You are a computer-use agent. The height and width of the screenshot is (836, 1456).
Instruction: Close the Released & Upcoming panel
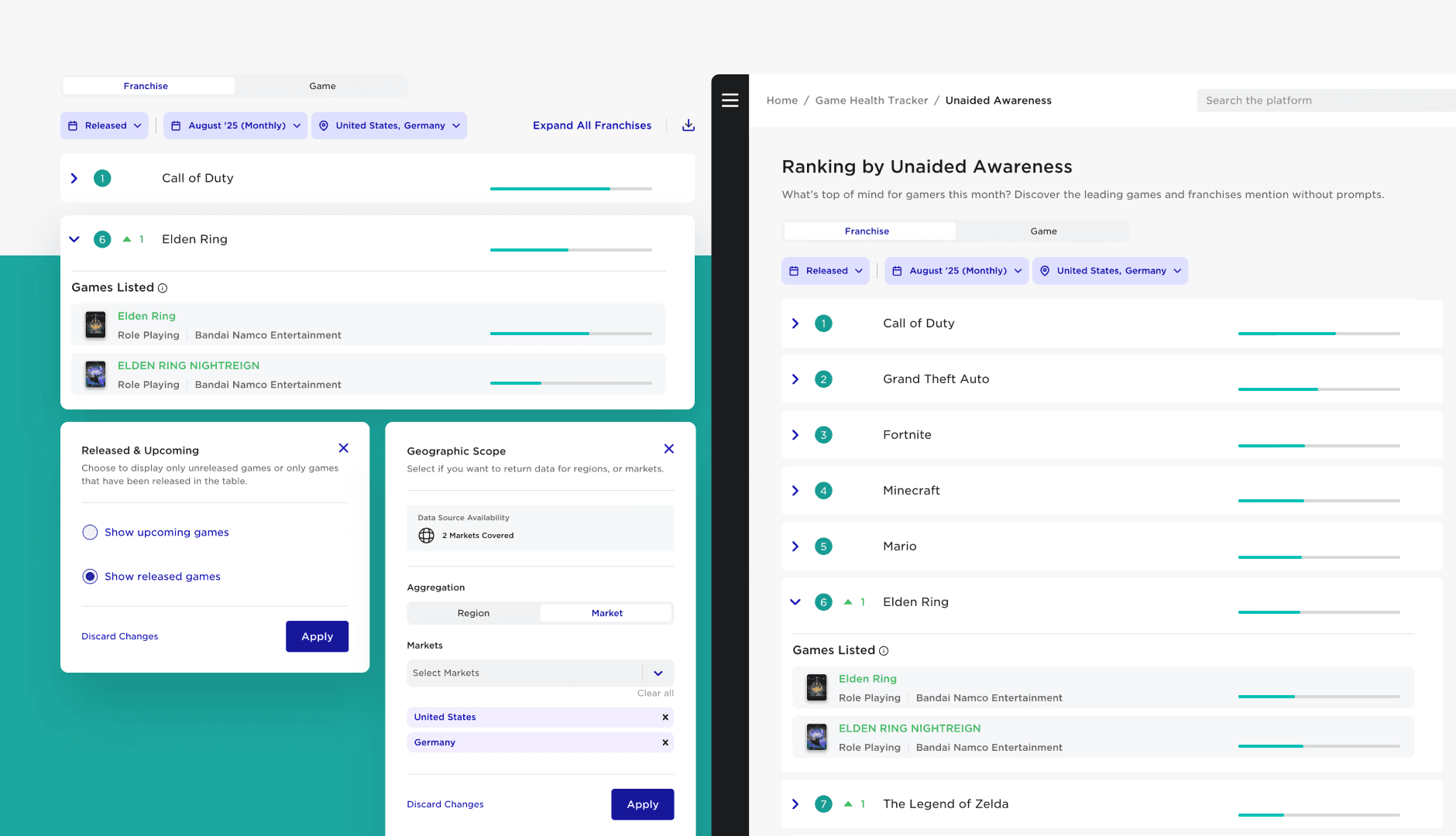[x=344, y=448]
